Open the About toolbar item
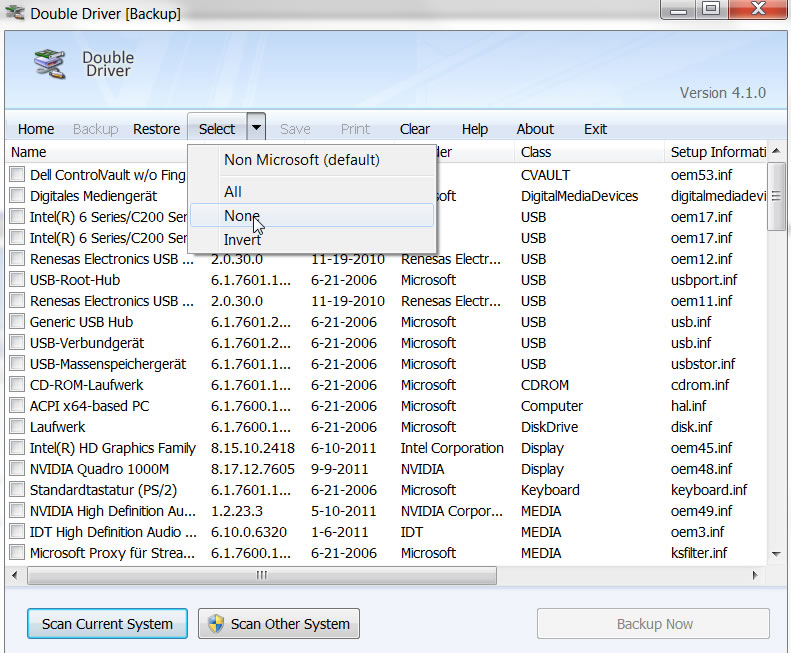 click(535, 129)
